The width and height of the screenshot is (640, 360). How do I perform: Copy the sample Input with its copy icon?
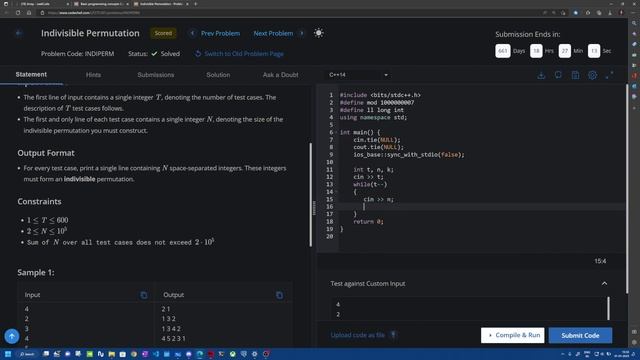pyautogui.click(x=144, y=295)
